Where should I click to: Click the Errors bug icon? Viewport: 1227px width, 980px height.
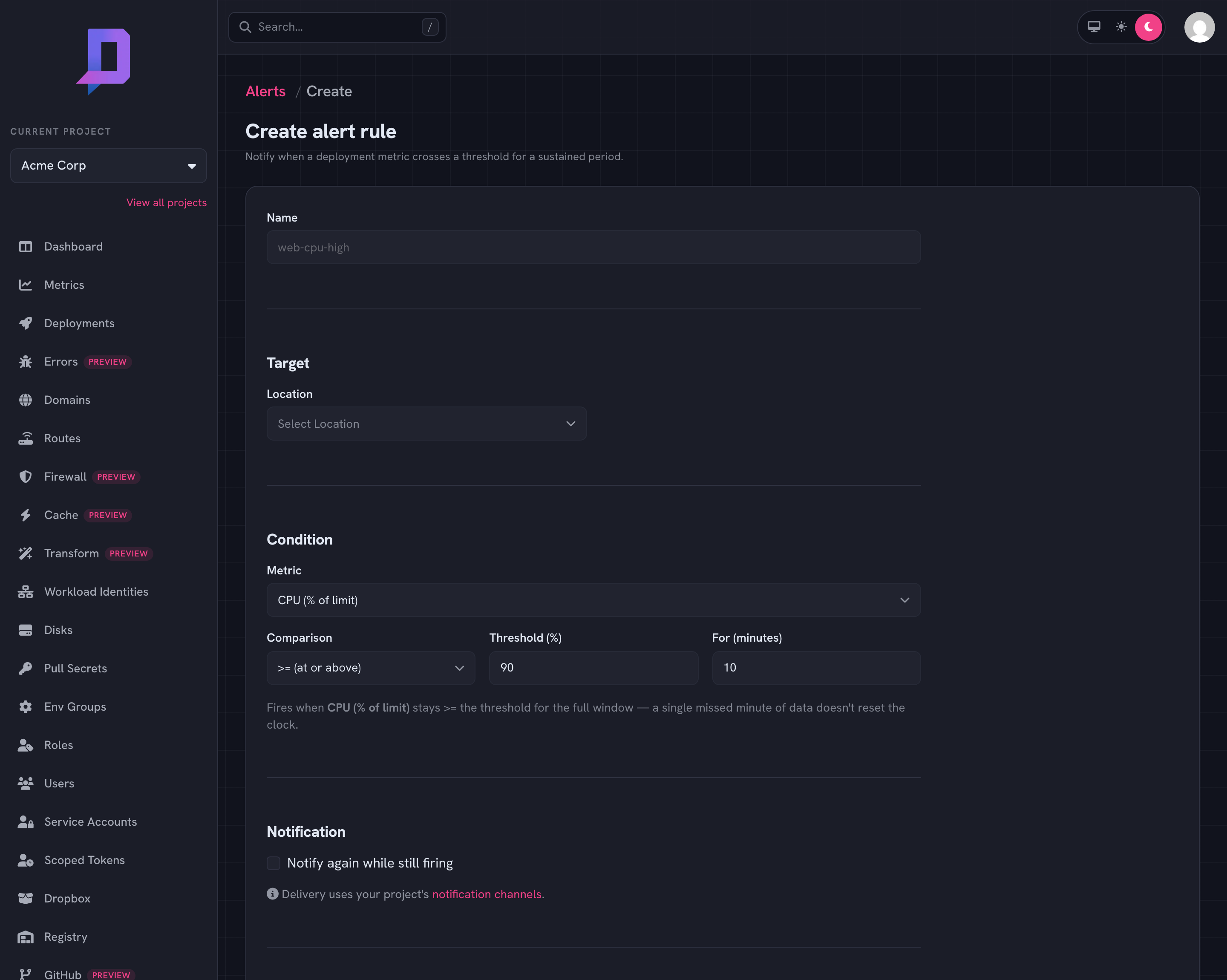click(26, 361)
